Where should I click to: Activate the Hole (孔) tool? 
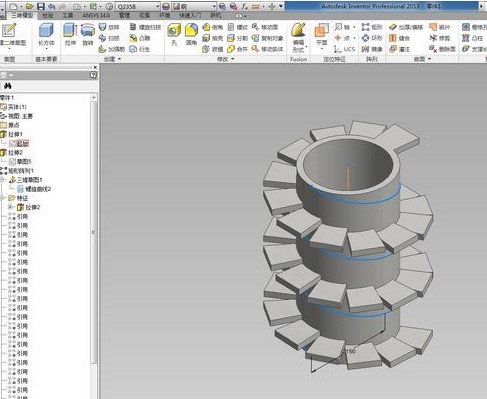174,34
